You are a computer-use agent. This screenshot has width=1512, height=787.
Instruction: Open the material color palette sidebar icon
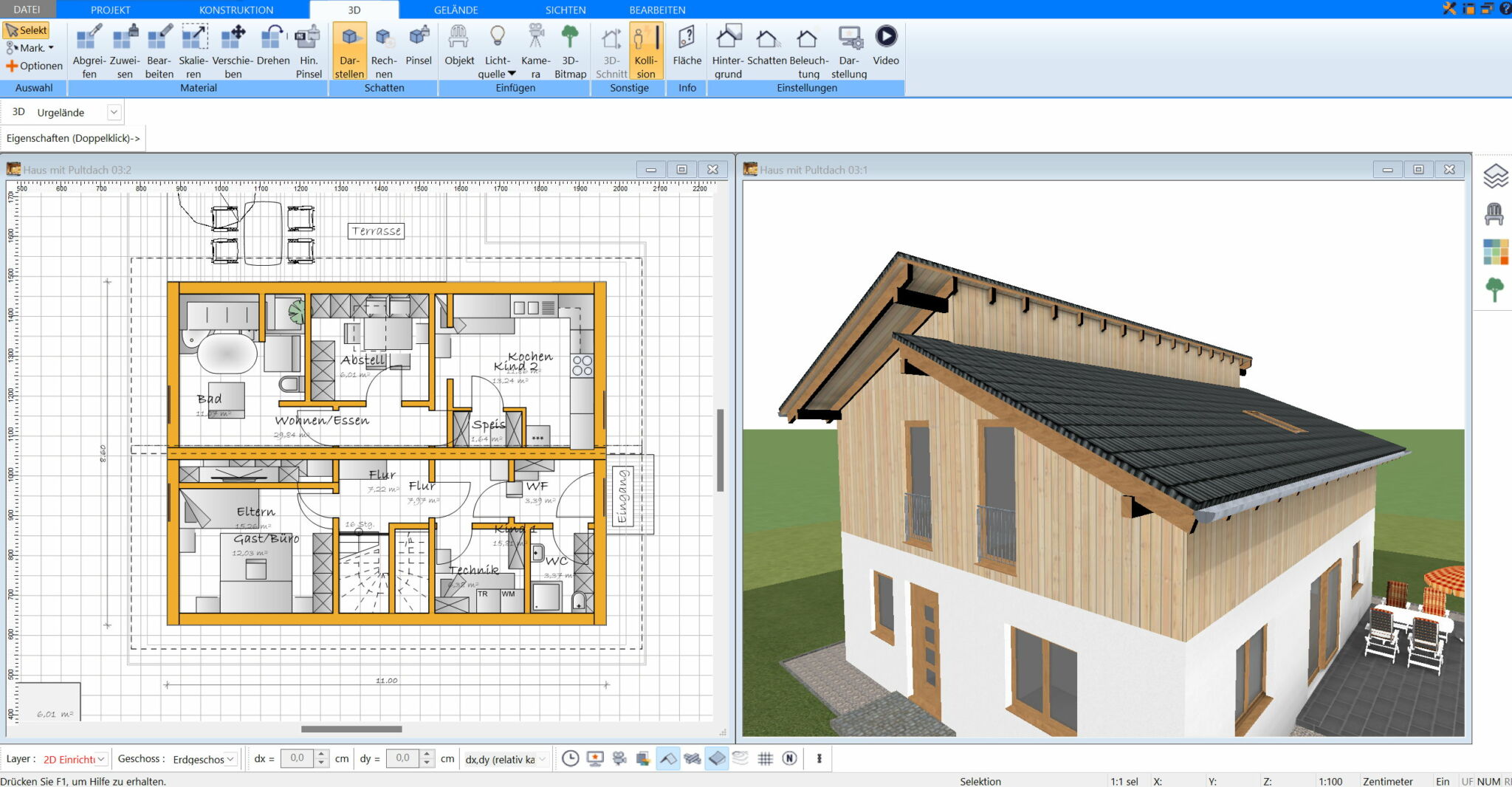pos(1495,252)
